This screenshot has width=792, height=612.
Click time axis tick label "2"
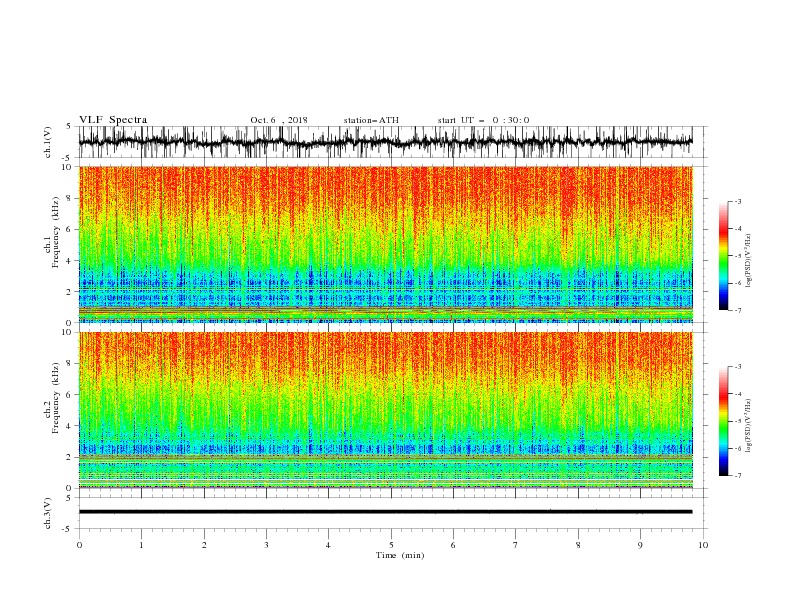pos(204,545)
